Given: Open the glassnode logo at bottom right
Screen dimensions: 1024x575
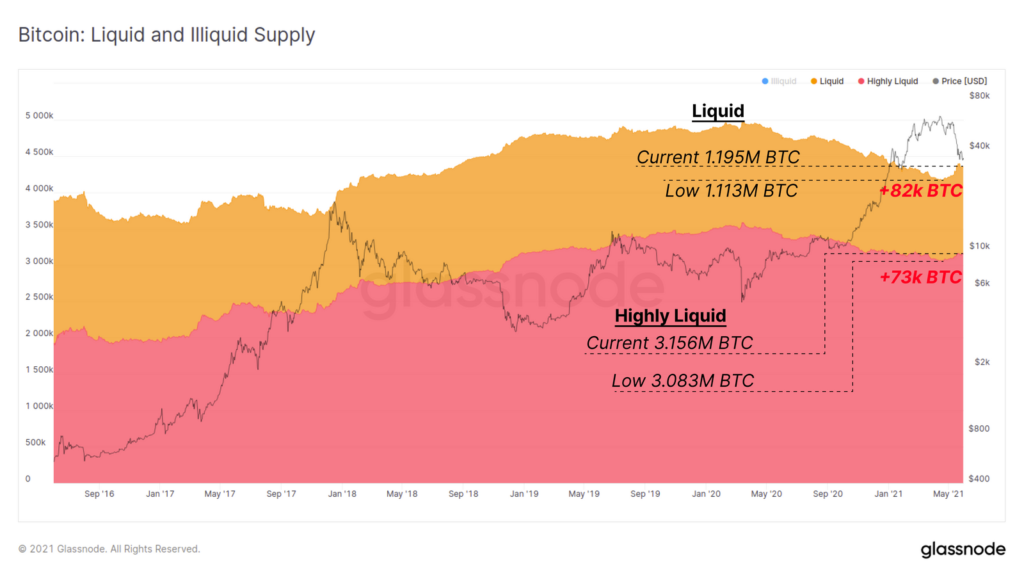Looking at the screenshot, I should tap(962, 549).
